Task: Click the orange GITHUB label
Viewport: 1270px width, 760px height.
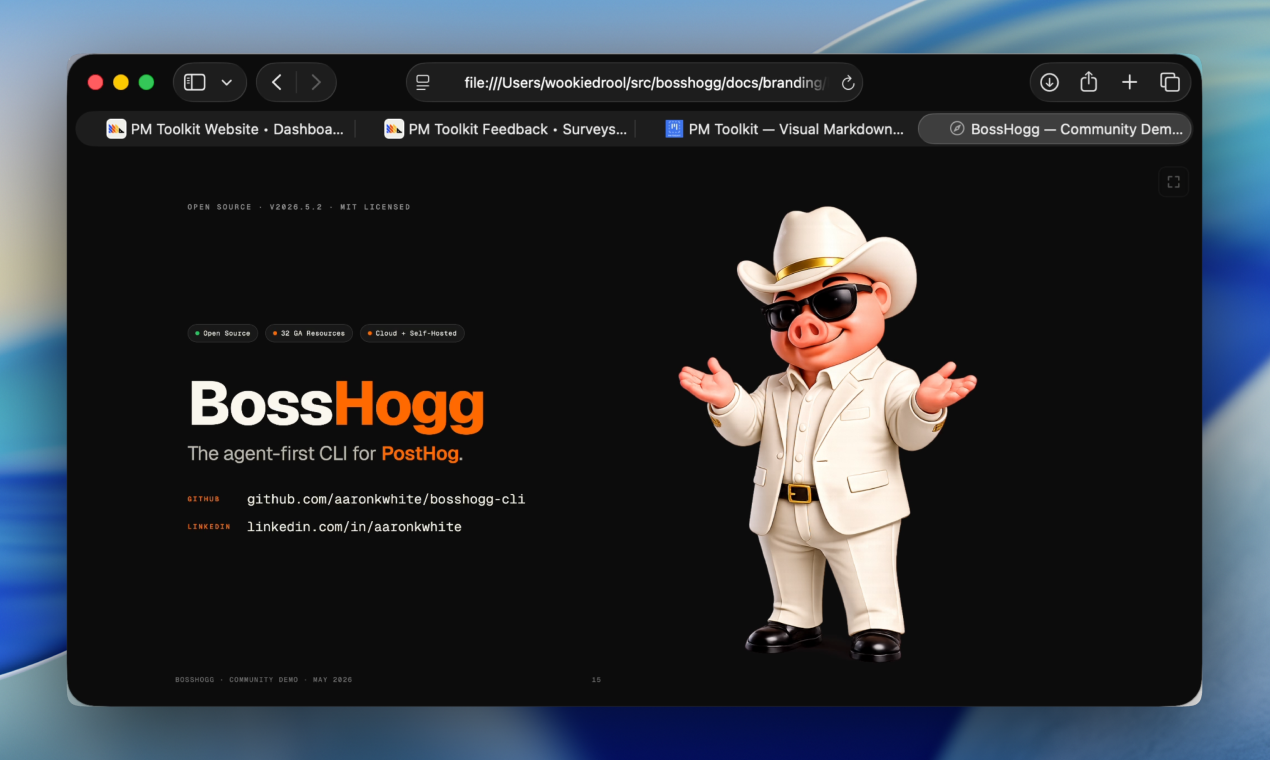Action: (x=202, y=499)
